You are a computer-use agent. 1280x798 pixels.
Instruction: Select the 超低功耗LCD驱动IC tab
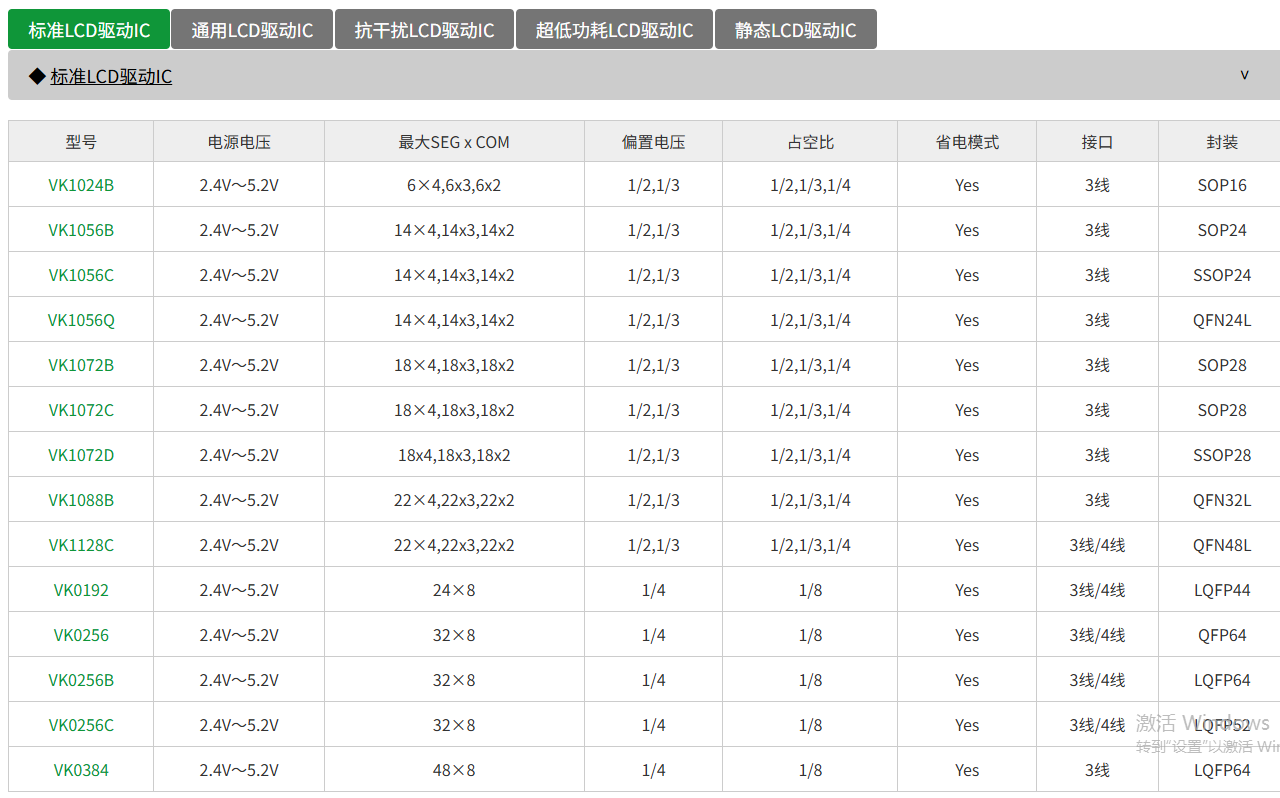pyautogui.click(x=614, y=30)
